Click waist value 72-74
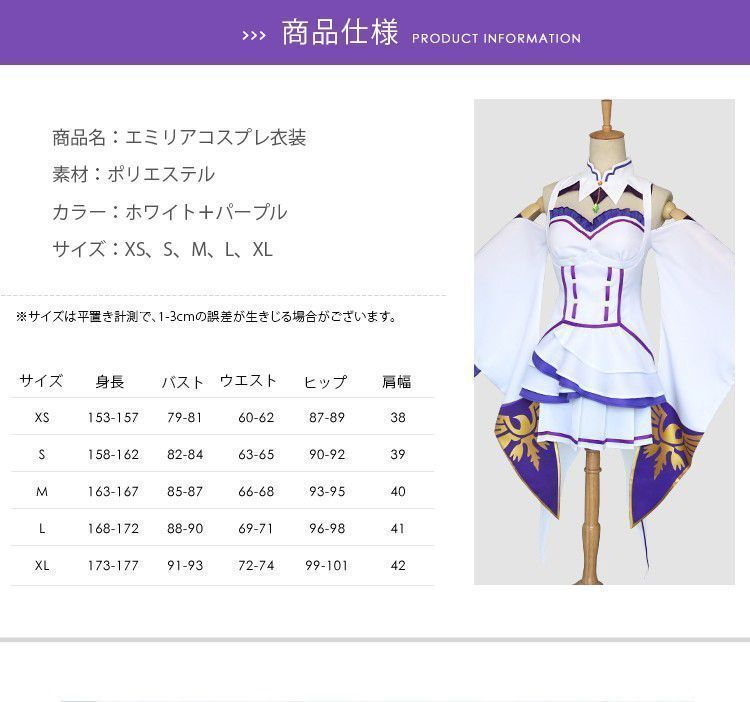The width and height of the screenshot is (750, 702). [256, 565]
